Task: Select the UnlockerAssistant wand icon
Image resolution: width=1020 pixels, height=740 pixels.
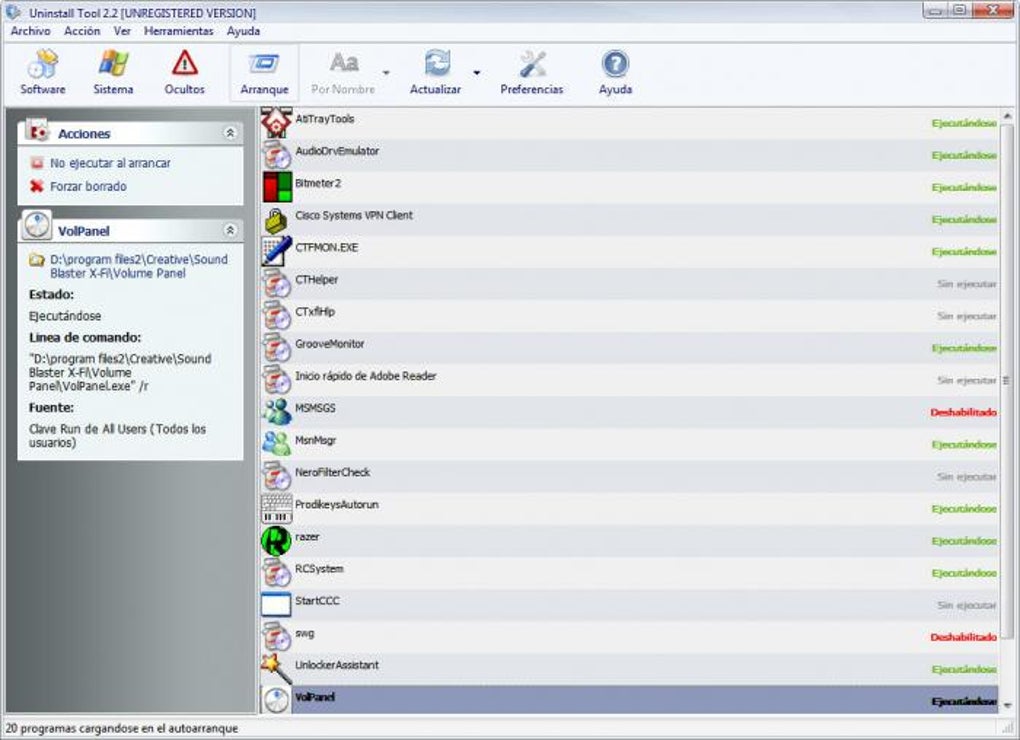Action: [276, 669]
